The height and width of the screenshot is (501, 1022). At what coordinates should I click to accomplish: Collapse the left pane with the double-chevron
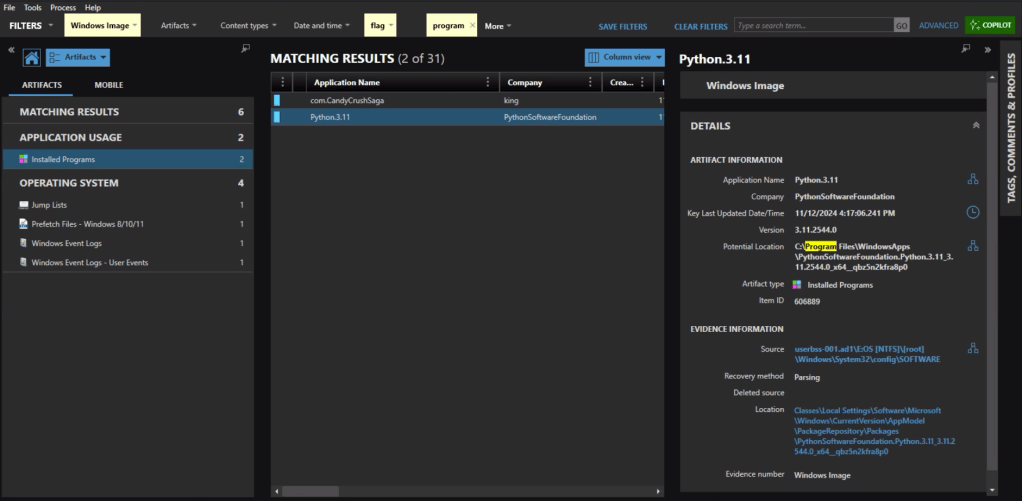11,48
